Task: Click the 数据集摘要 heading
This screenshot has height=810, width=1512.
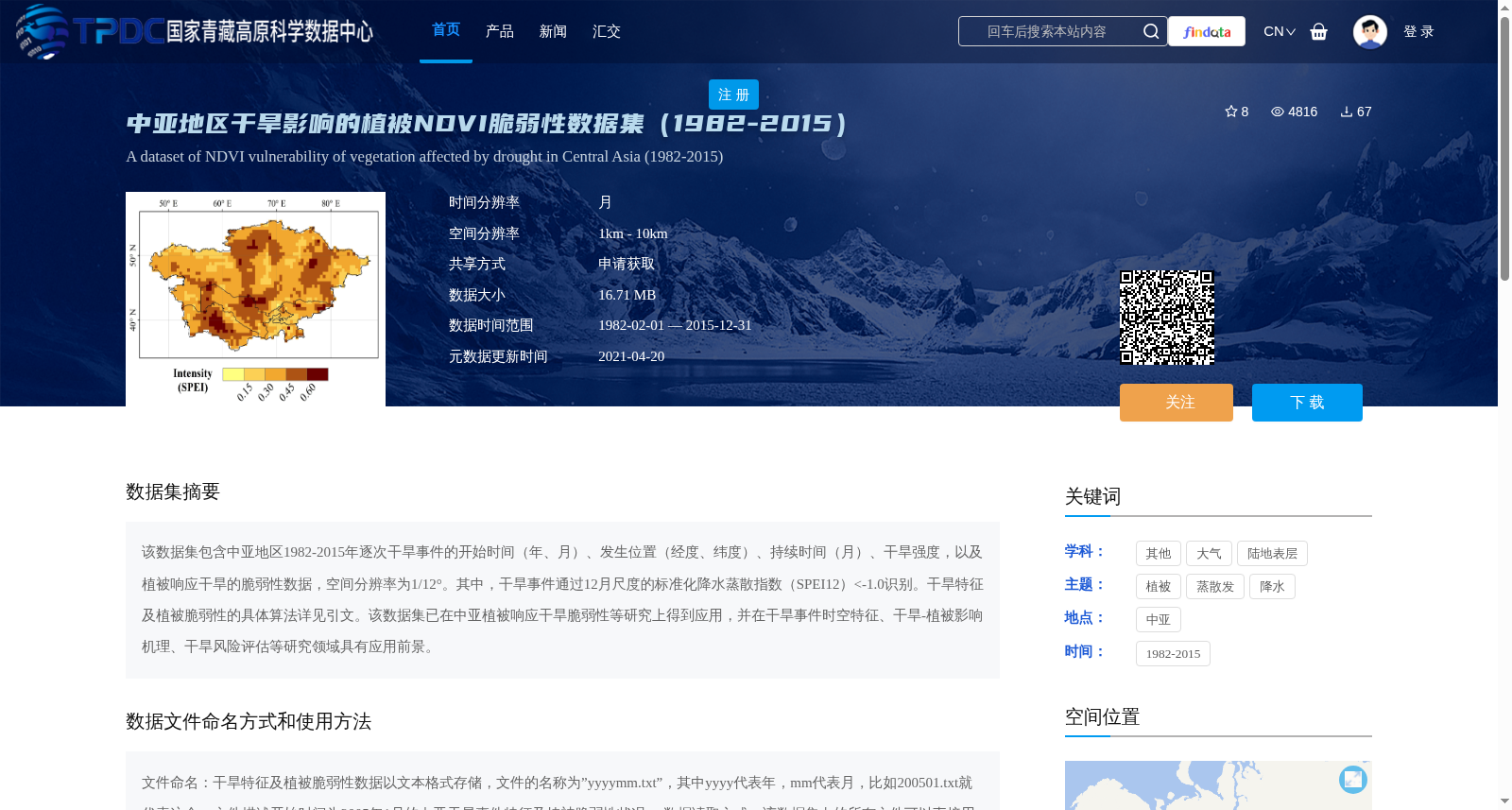Action: click(x=173, y=491)
